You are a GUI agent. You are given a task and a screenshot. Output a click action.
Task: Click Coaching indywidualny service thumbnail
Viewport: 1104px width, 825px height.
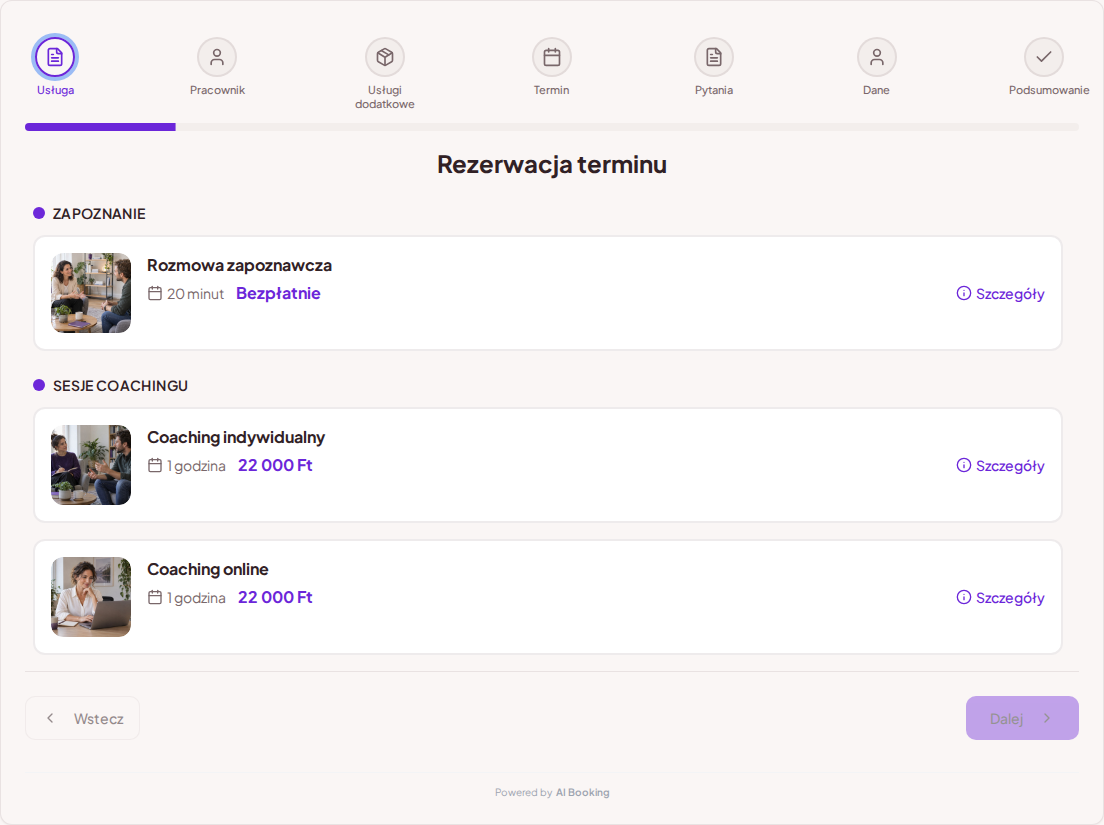(91, 465)
